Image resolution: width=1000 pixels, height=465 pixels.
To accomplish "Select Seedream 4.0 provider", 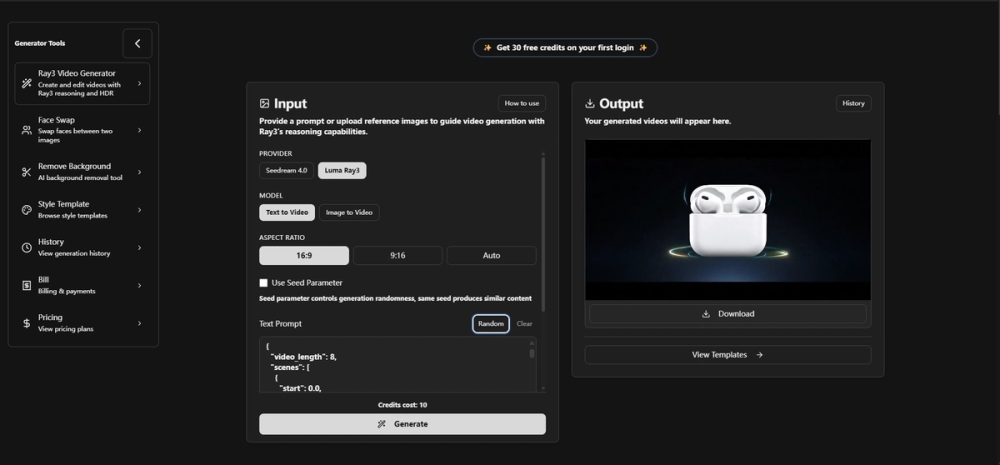I will [286, 170].
